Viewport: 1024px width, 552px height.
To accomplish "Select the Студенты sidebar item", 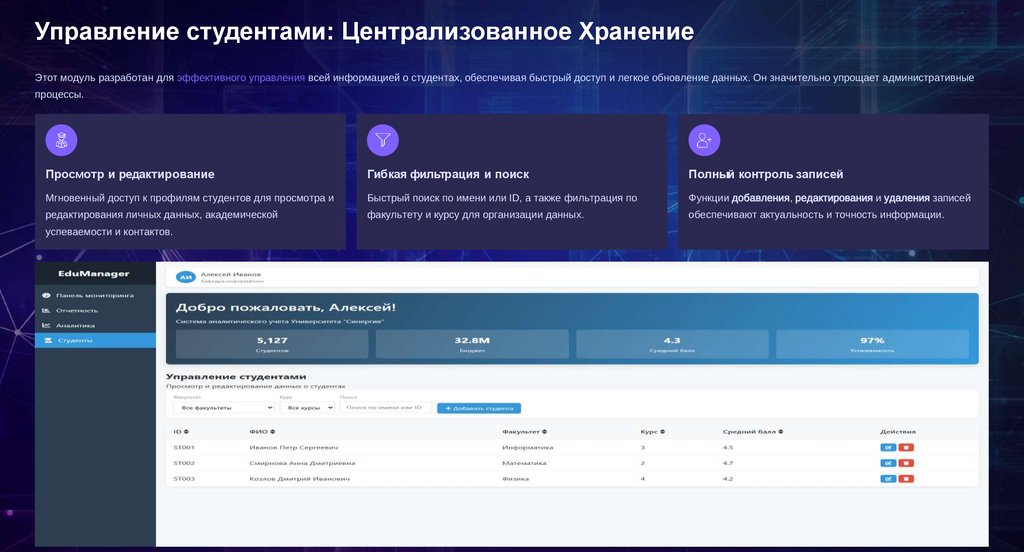I will point(95,340).
